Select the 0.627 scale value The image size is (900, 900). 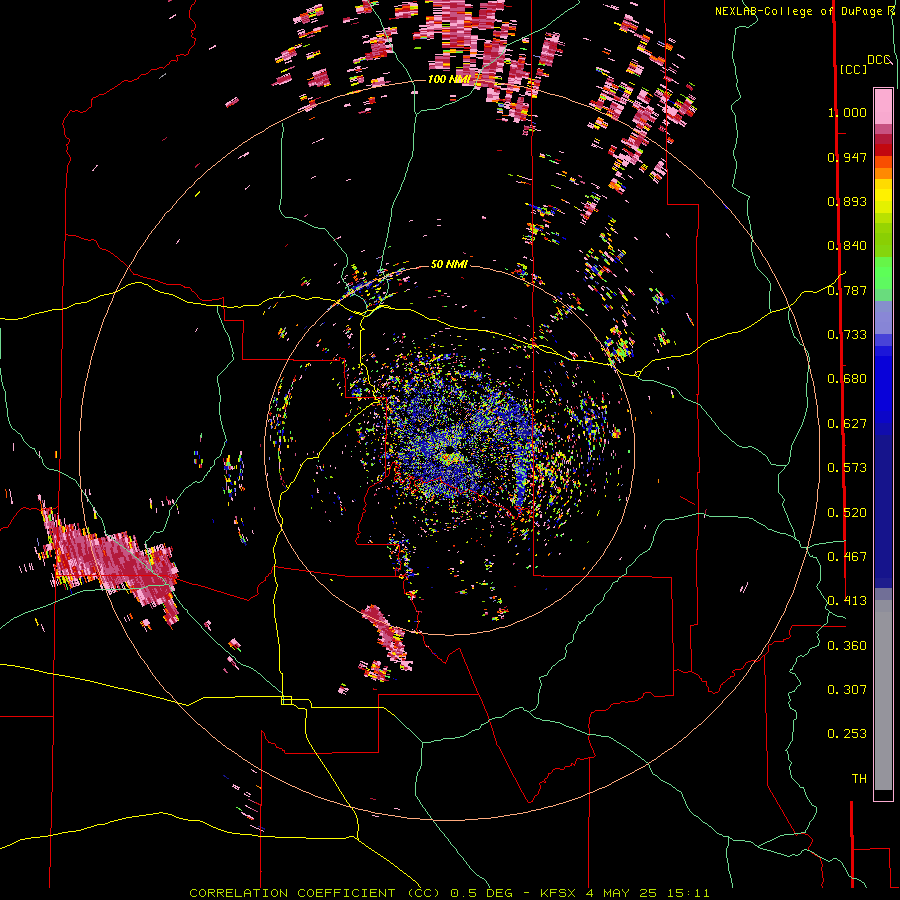click(847, 424)
